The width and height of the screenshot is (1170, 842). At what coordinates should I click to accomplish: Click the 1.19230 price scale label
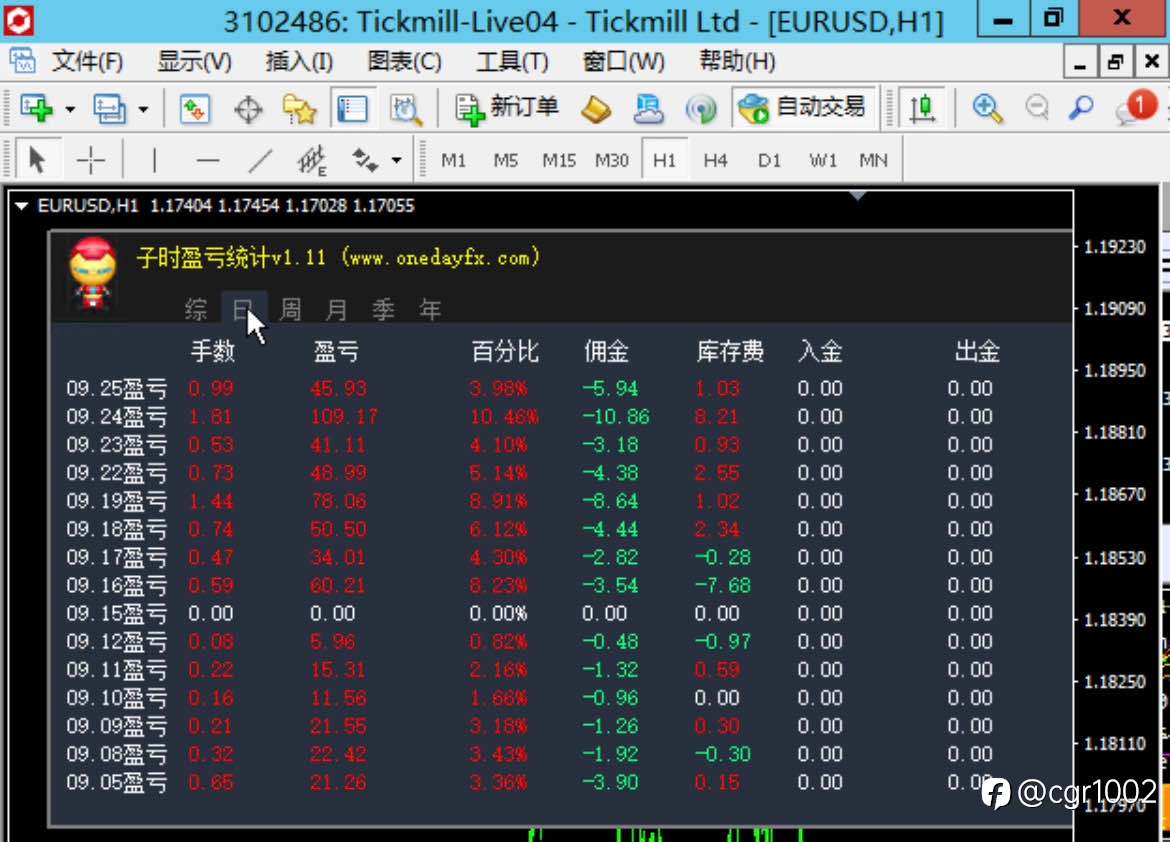pos(1114,247)
